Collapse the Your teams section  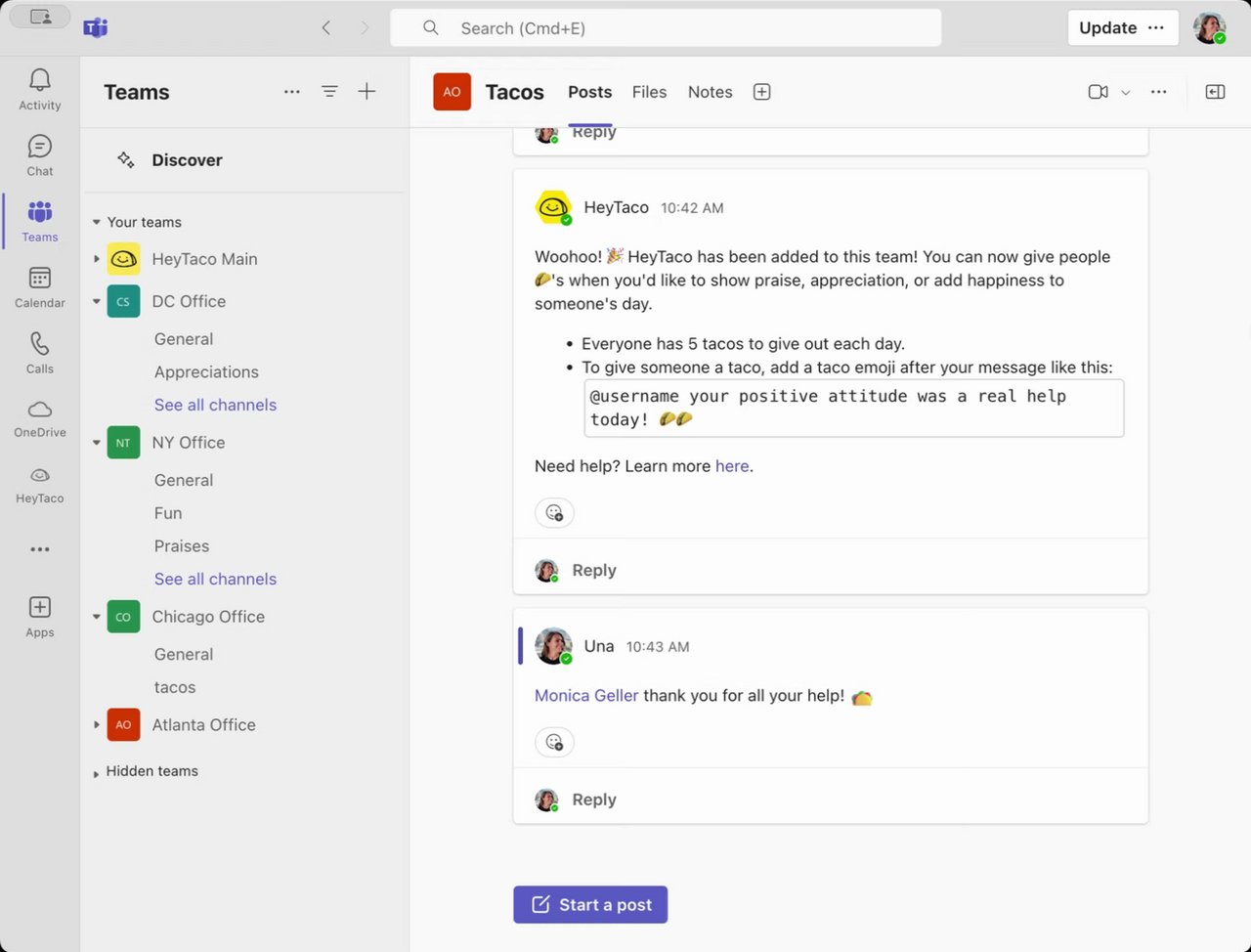(x=97, y=222)
